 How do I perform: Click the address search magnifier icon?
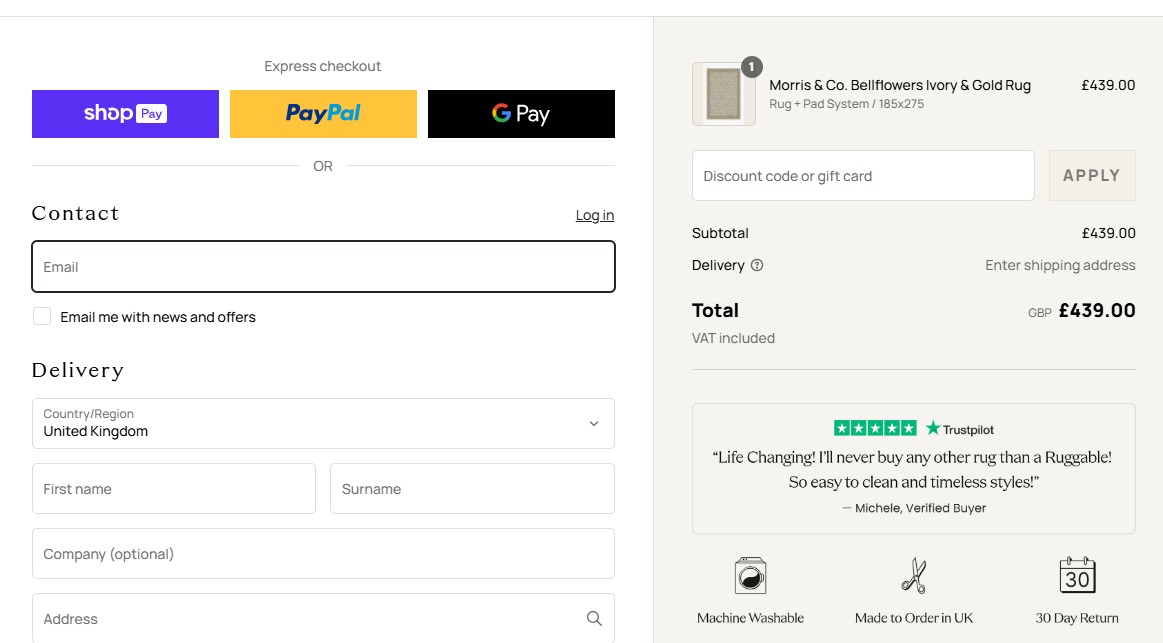click(x=594, y=618)
